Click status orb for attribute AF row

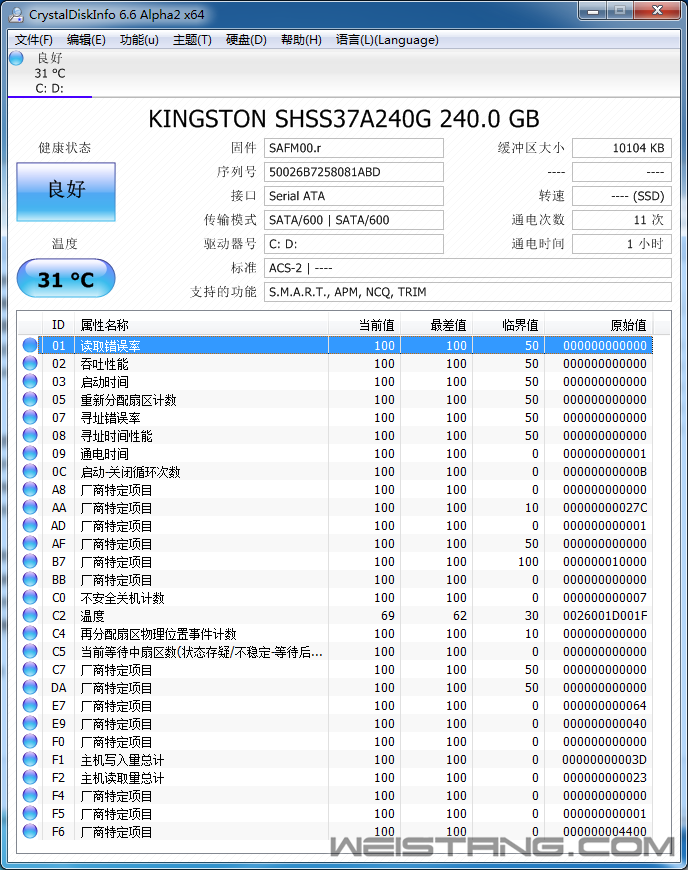[x=30, y=544]
